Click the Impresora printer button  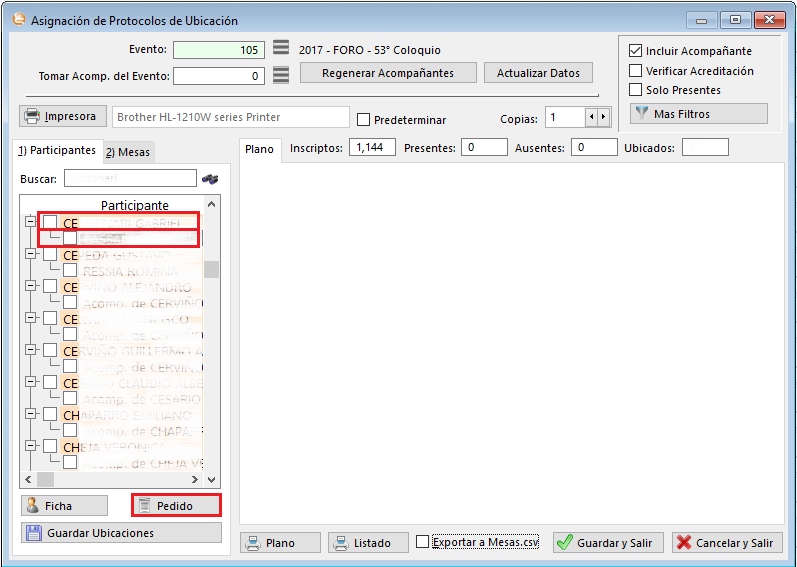coord(62,116)
